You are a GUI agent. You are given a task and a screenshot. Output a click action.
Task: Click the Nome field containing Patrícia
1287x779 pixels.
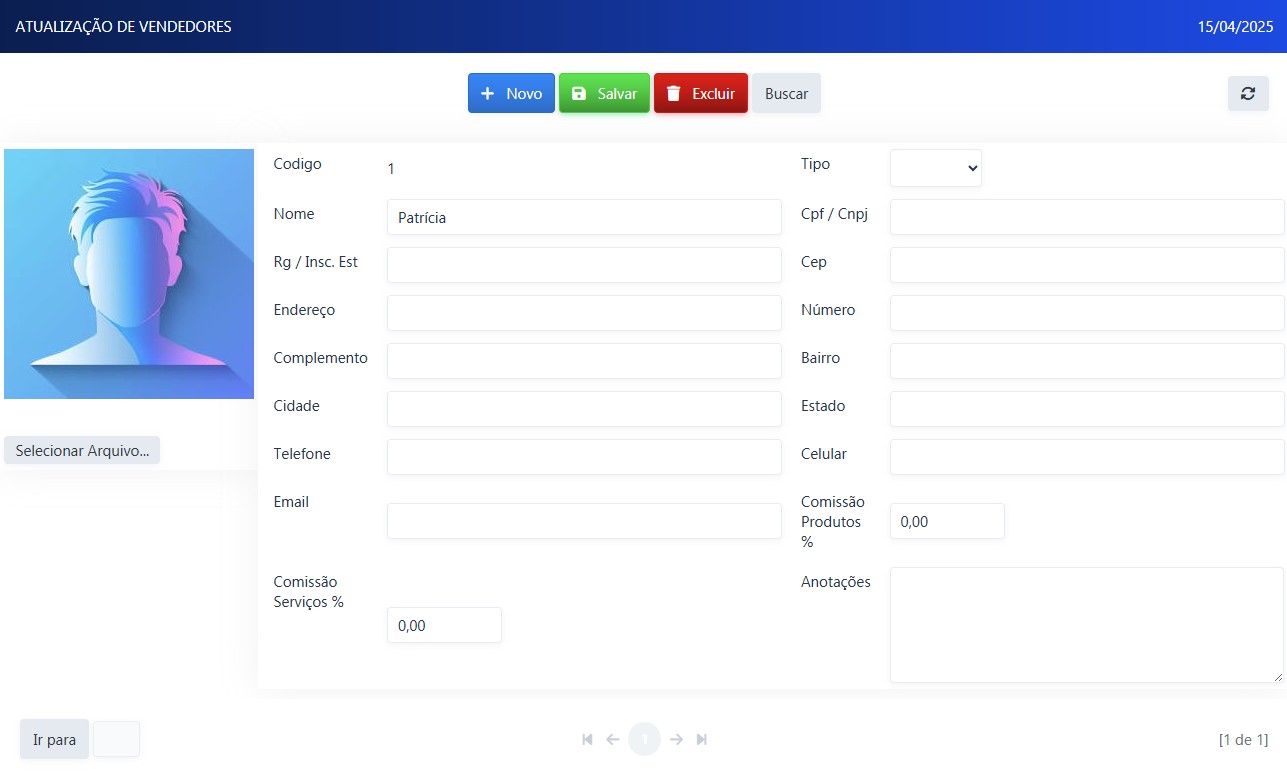[x=584, y=217]
